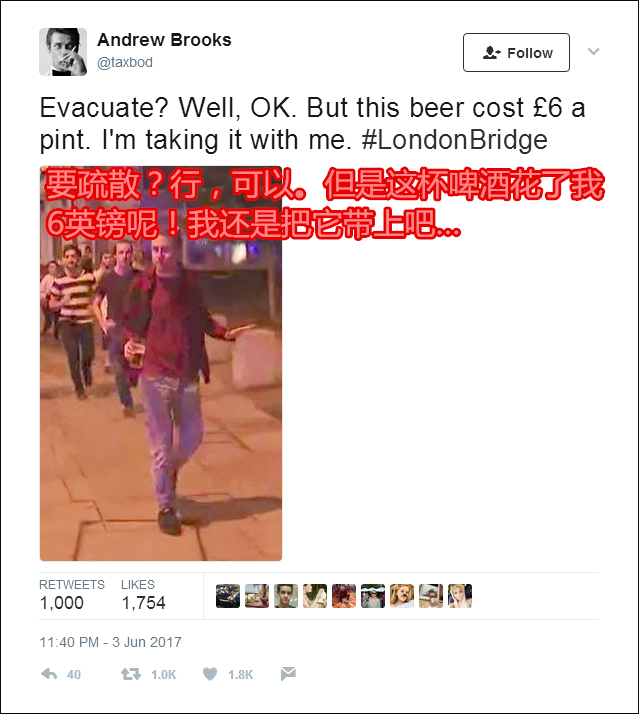Open the third liker avatar thumbnail
This screenshot has width=639, height=714.
click(286, 596)
